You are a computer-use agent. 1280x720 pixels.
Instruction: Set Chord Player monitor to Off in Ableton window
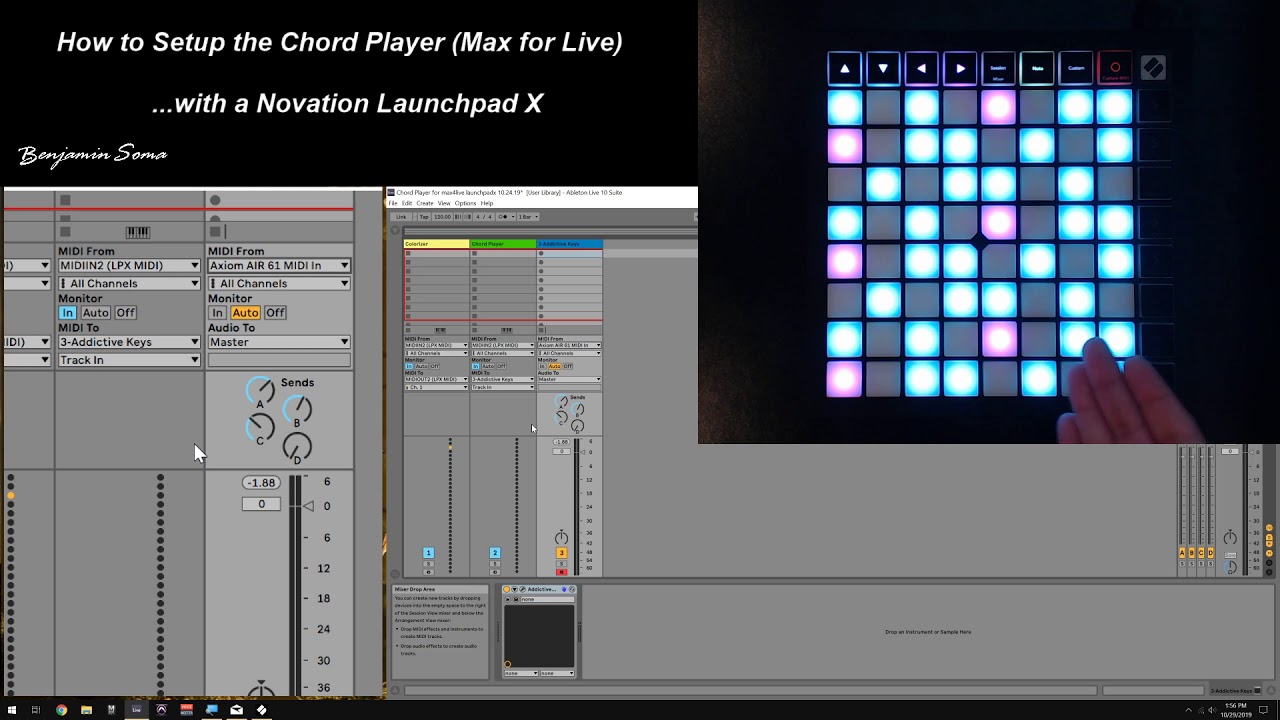pyautogui.click(x=501, y=366)
